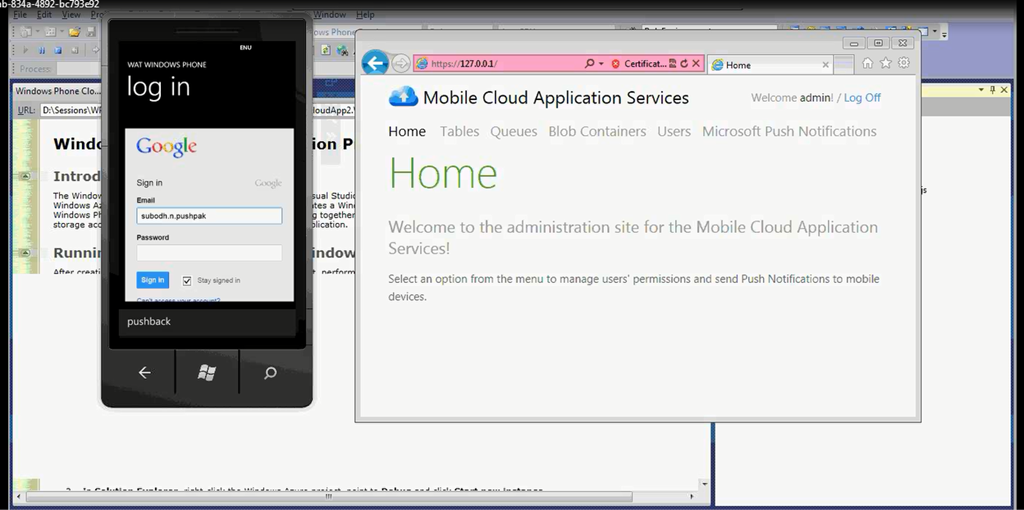Image resolution: width=1024 pixels, height=510 pixels.
Task: Collapse the Running section expander
Action: point(24,252)
